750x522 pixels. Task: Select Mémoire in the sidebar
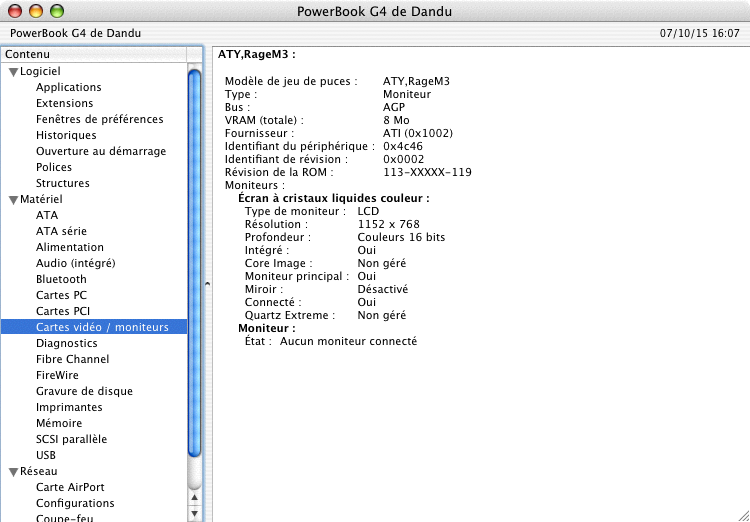(x=59, y=423)
